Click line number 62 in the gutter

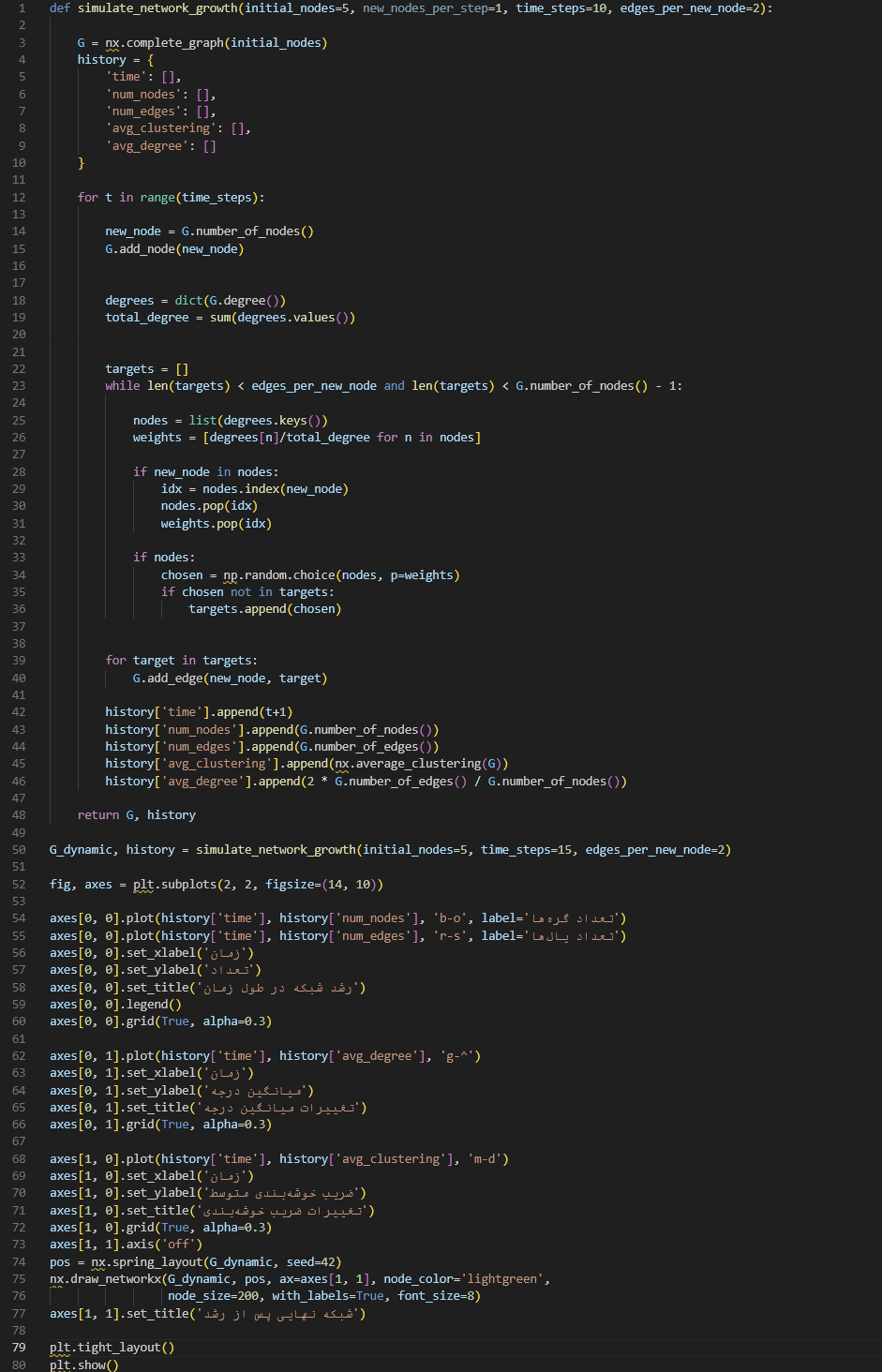19,1056
